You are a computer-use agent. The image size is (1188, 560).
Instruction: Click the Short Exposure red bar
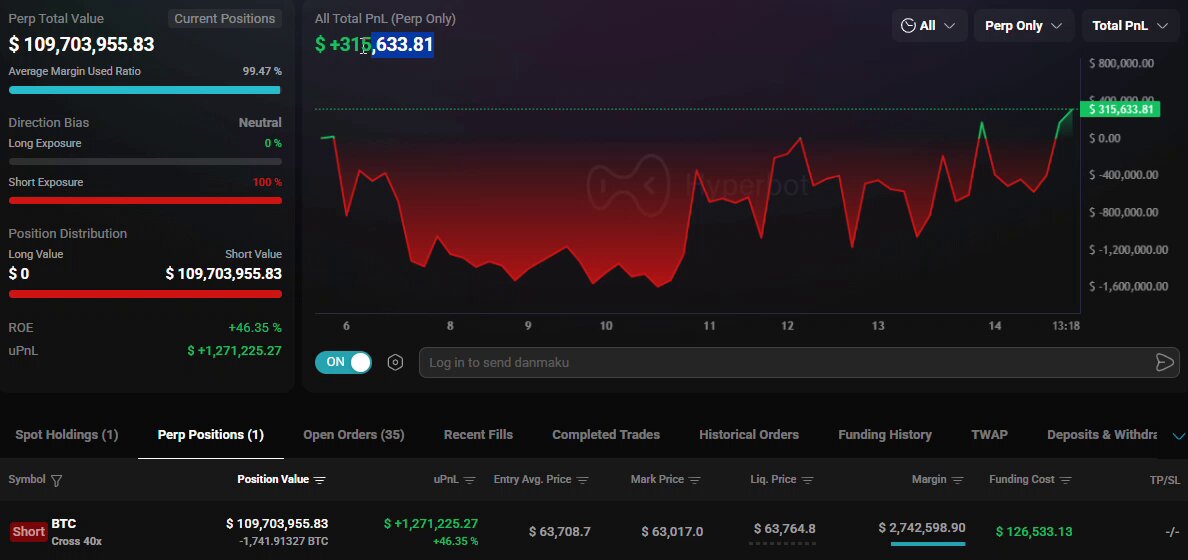click(x=145, y=201)
